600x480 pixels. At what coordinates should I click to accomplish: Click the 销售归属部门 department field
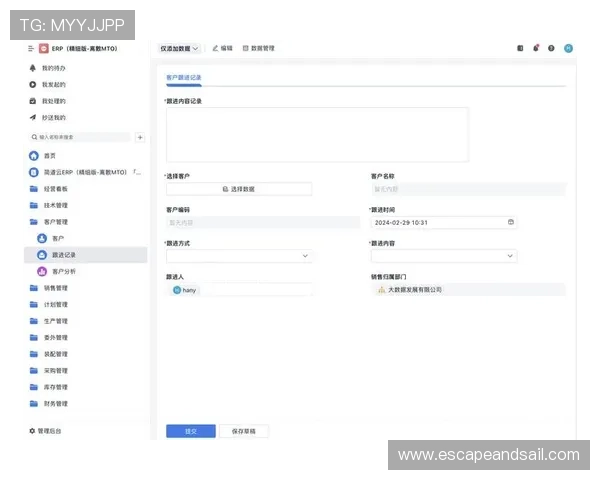click(x=468, y=290)
